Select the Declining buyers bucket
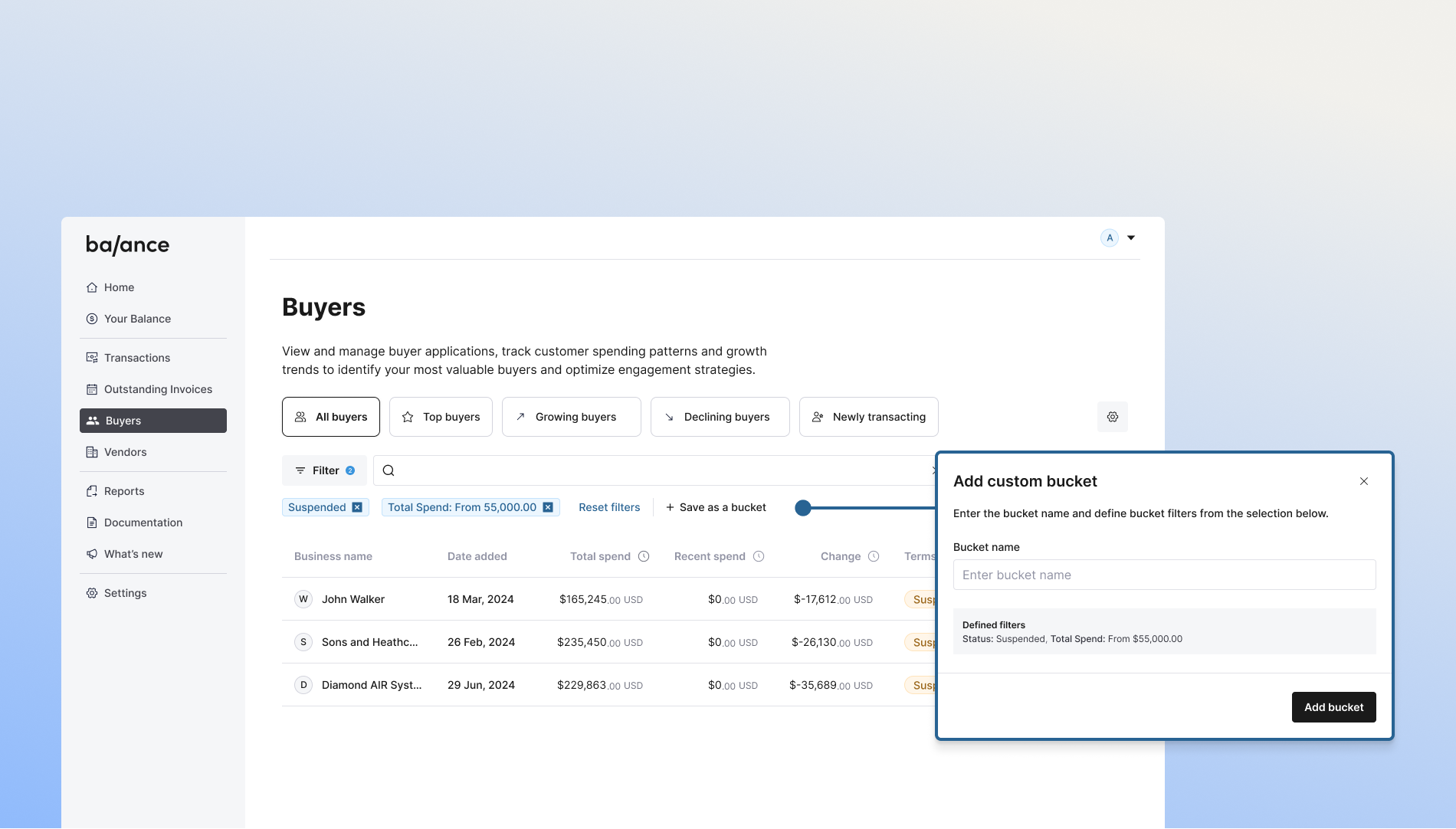 coord(720,417)
